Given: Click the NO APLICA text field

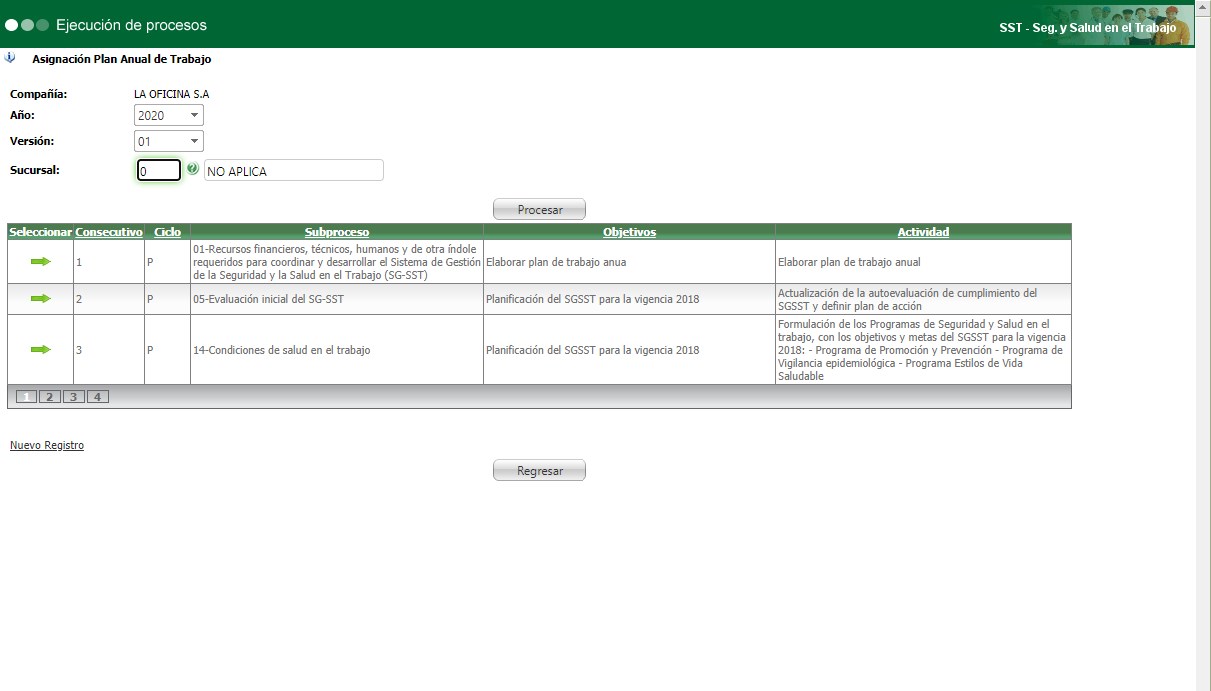Looking at the screenshot, I should (x=294, y=170).
